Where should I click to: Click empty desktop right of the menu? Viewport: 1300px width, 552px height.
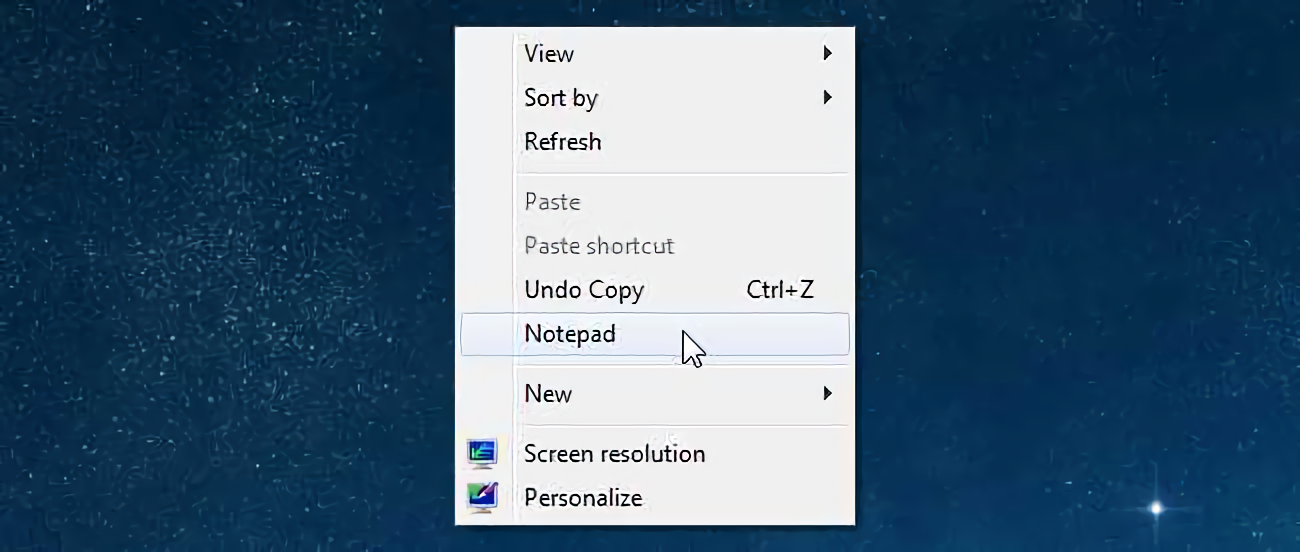1050,250
